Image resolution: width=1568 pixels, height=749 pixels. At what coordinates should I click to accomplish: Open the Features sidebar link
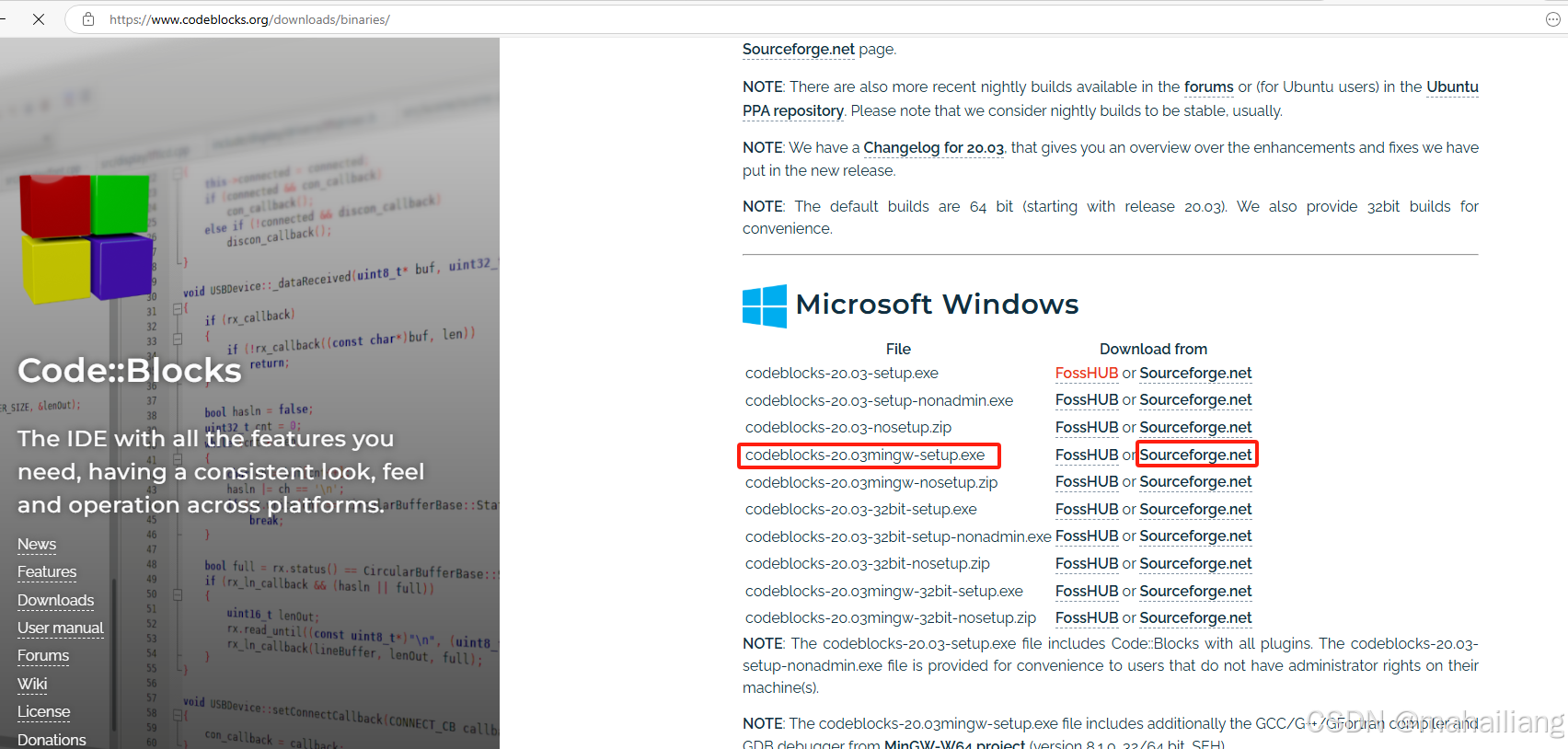click(x=47, y=572)
